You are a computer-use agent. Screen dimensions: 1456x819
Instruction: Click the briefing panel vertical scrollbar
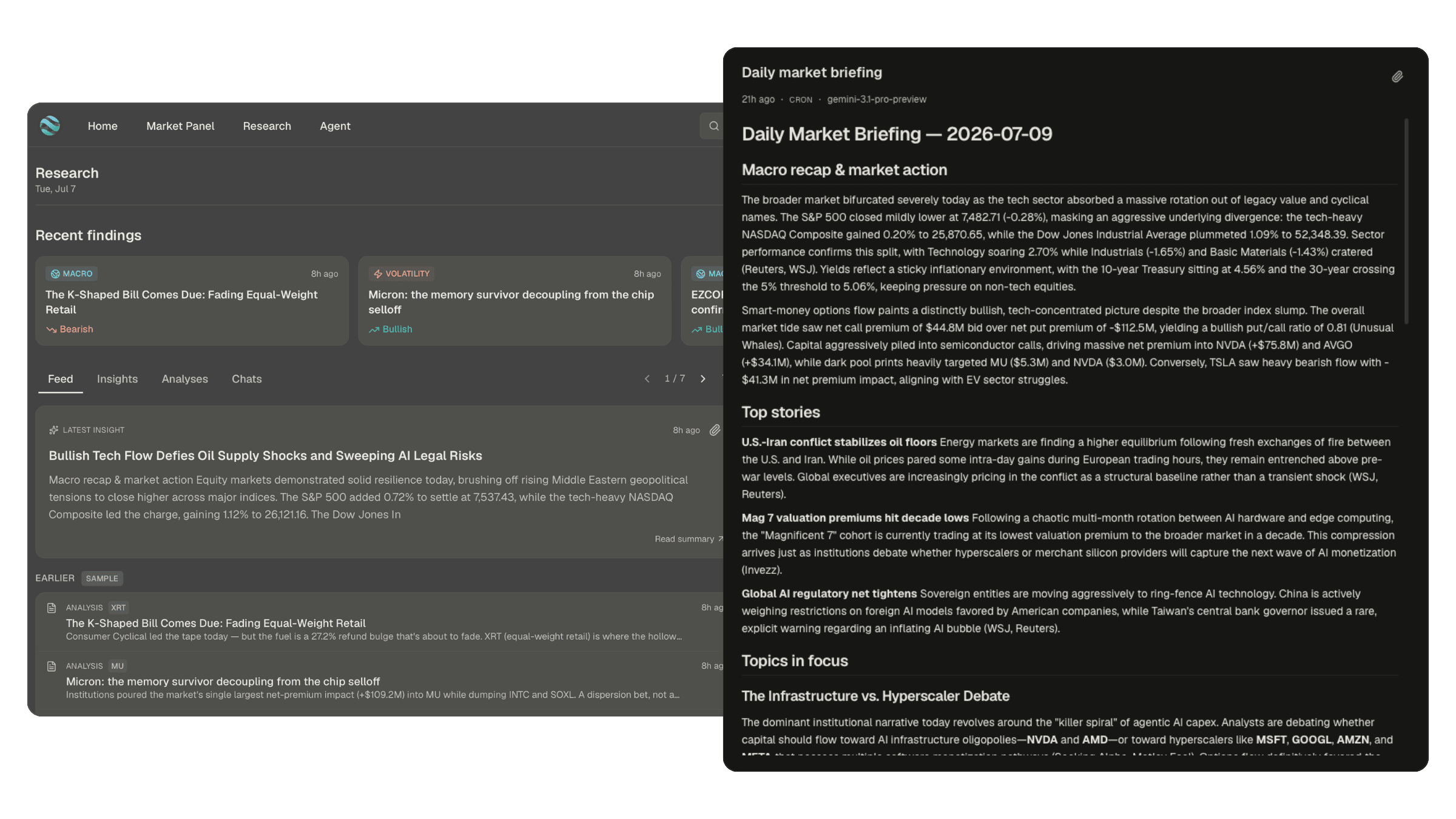(x=1406, y=221)
